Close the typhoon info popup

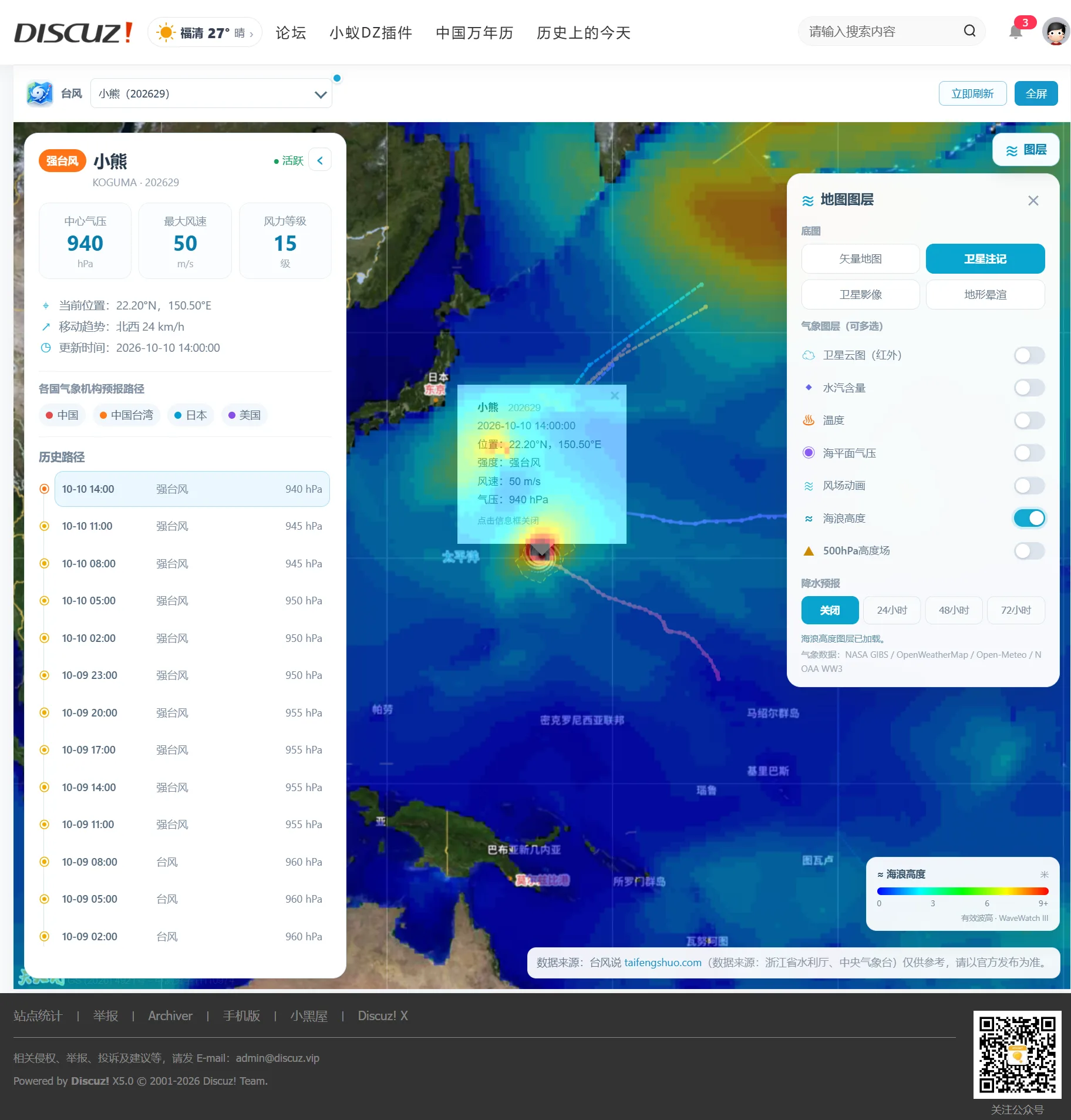click(x=615, y=395)
